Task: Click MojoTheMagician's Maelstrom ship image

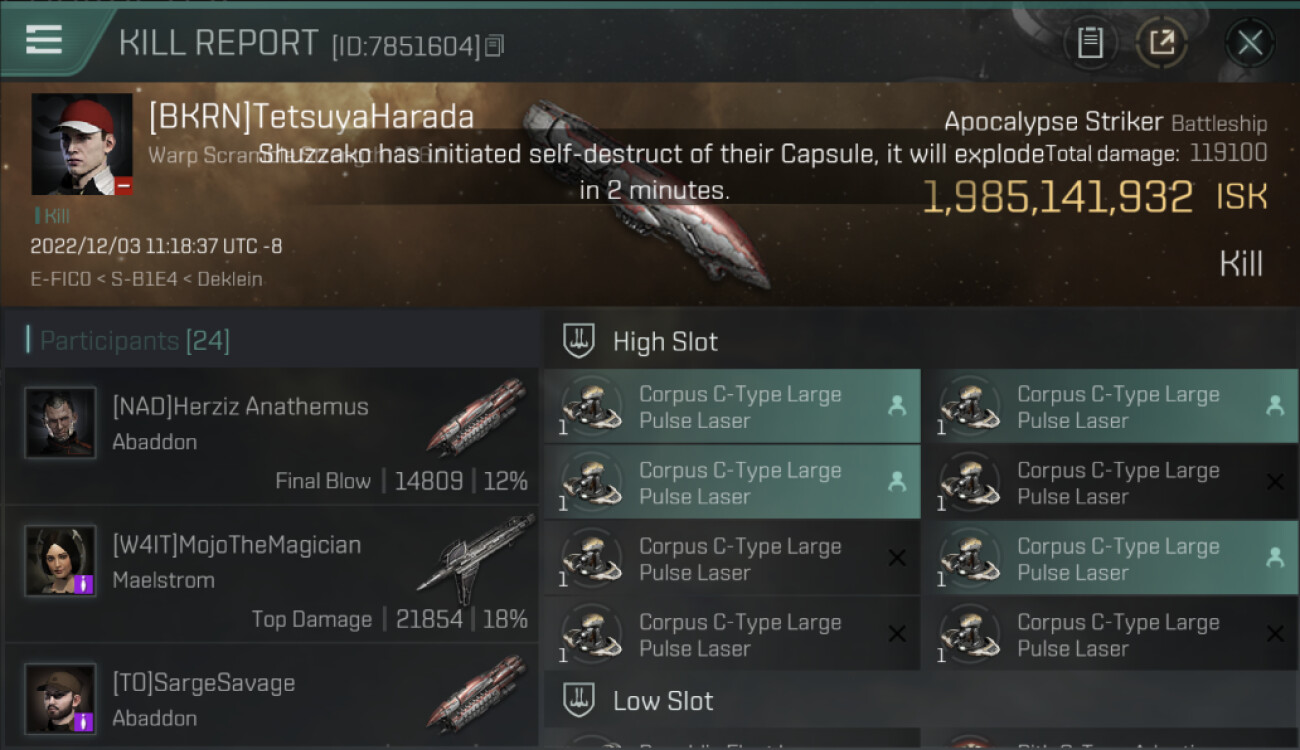Action: tap(477, 553)
